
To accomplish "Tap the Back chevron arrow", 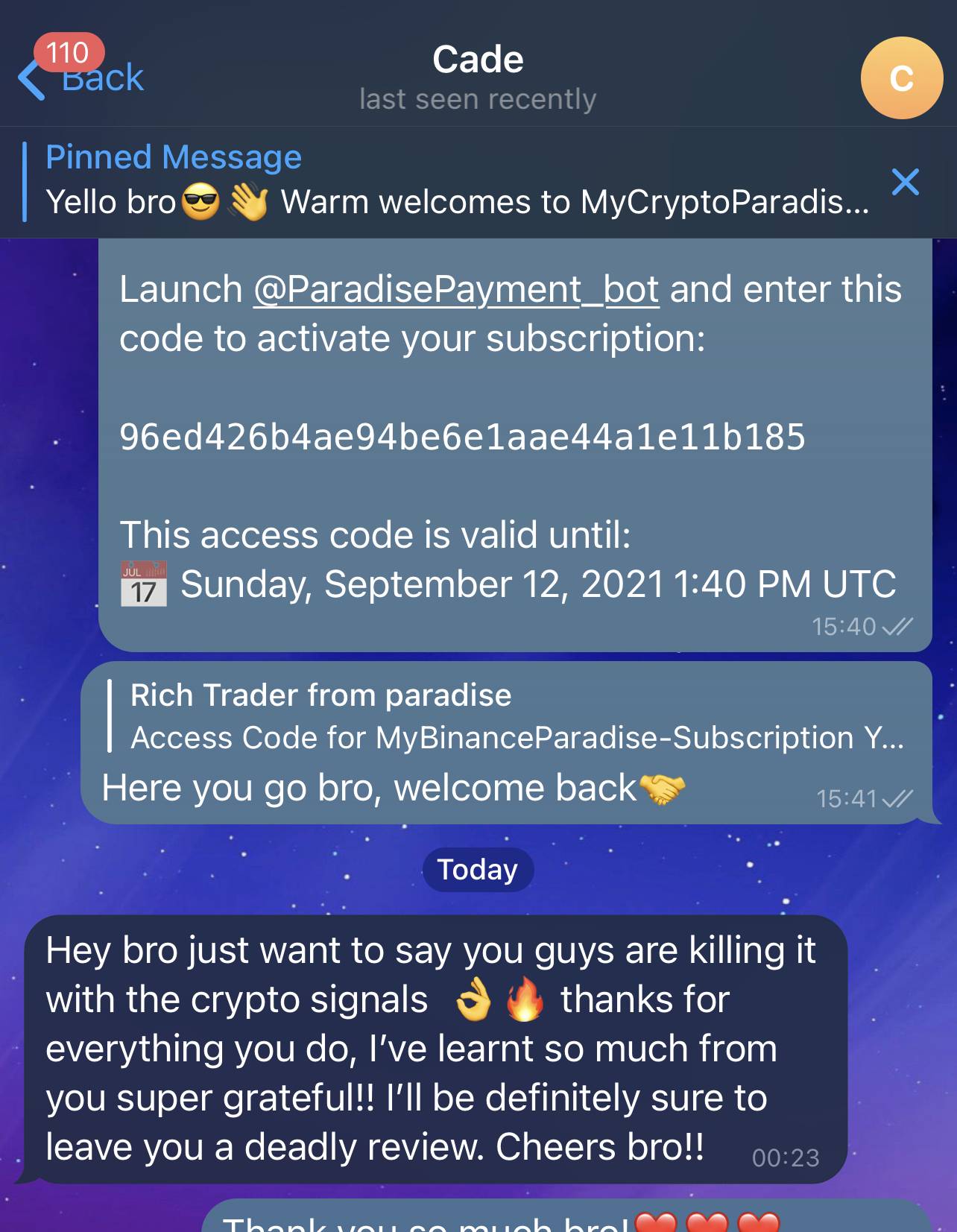I will pyautogui.click(x=31, y=80).
